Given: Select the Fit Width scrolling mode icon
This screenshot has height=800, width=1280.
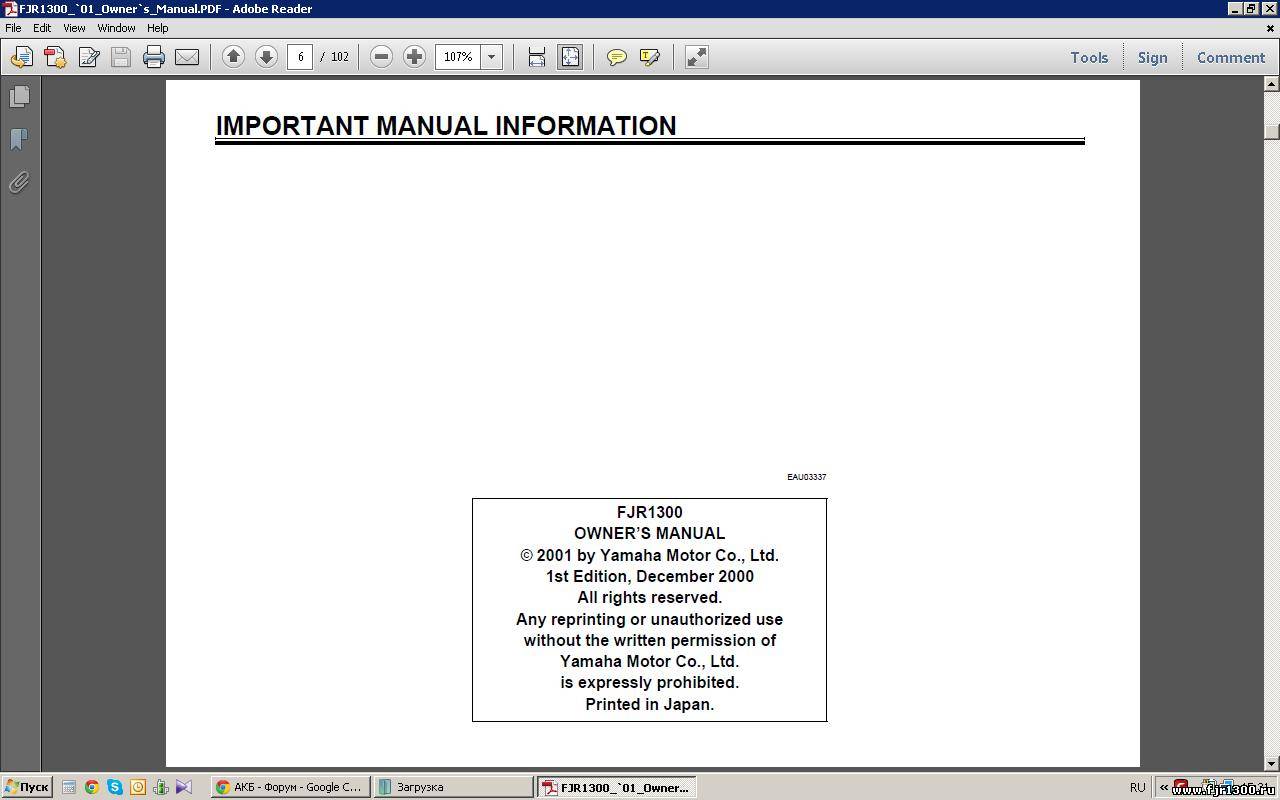Looking at the screenshot, I should (x=537, y=57).
